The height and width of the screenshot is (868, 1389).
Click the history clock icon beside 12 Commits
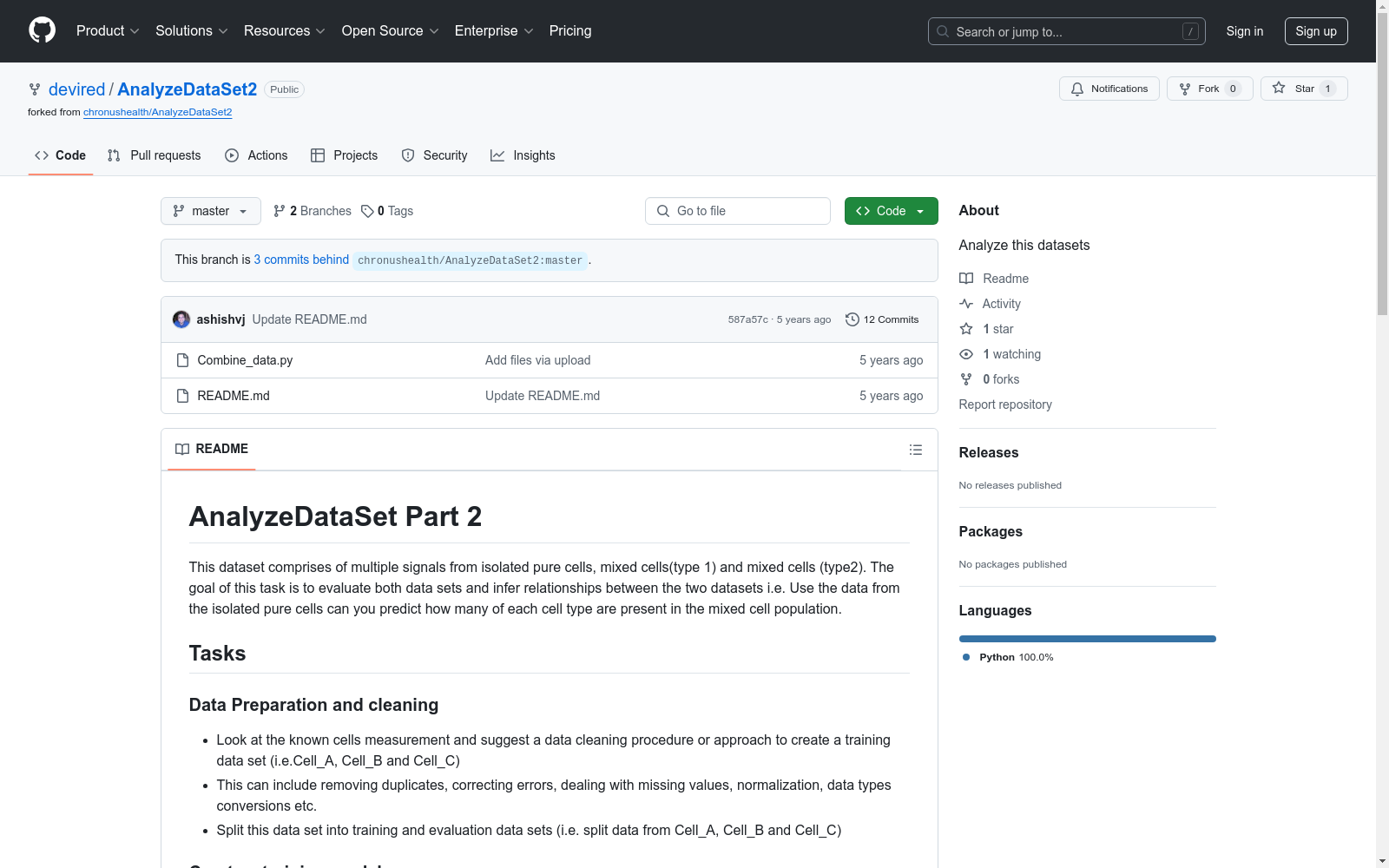[x=852, y=319]
